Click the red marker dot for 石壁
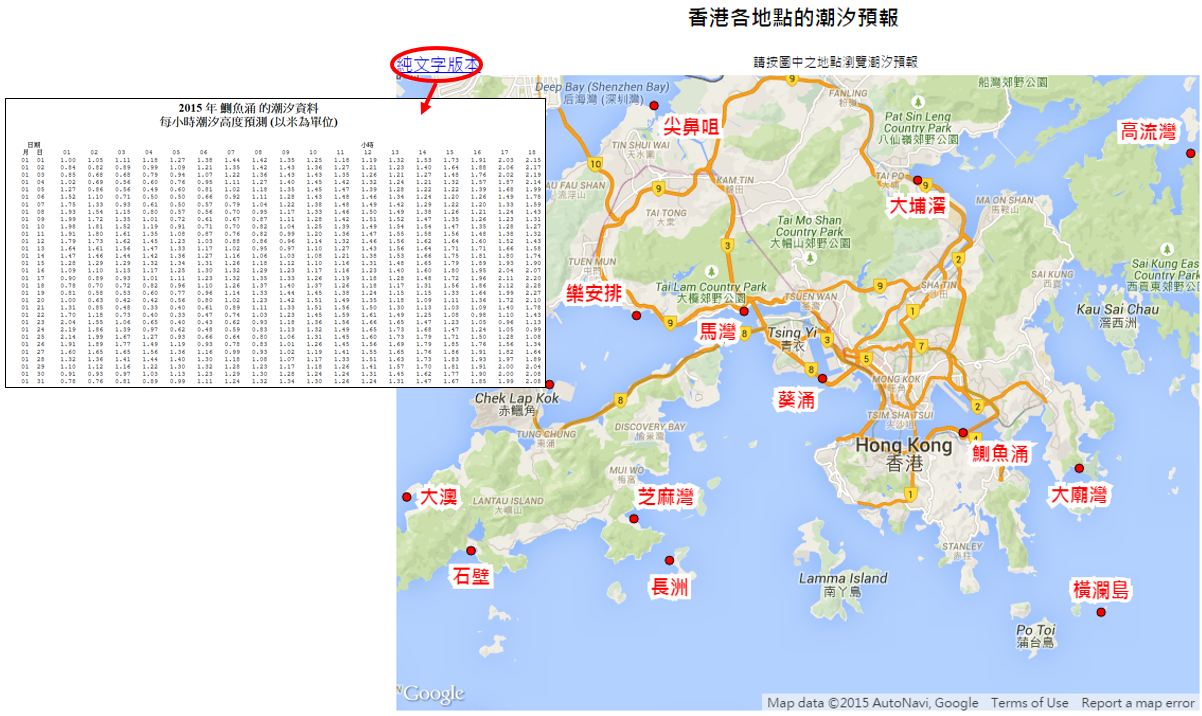The height and width of the screenshot is (716, 1202). pos(470,550)
